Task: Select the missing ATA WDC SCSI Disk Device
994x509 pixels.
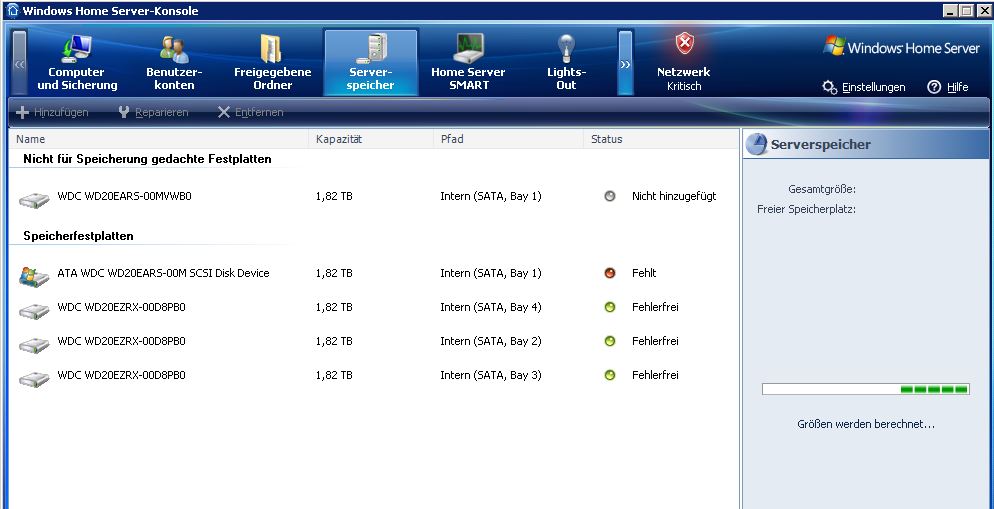Action: [x=163, y=273]
